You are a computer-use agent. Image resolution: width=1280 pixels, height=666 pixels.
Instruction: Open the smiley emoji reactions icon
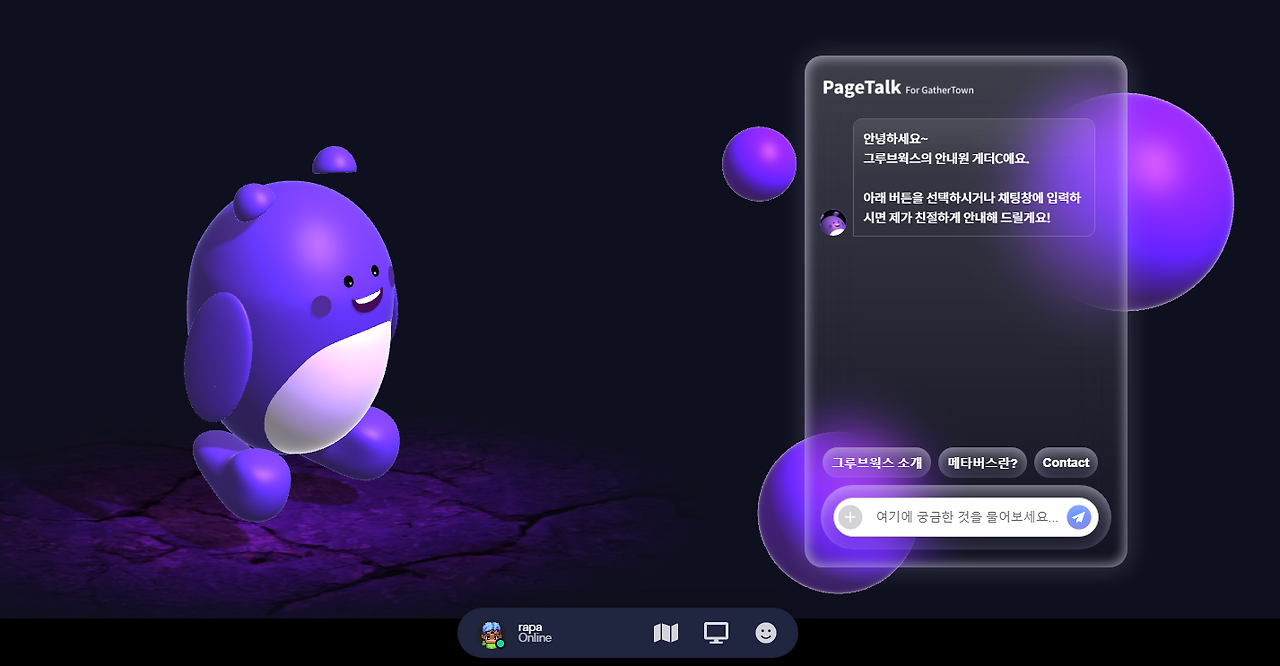coord(766,633)
